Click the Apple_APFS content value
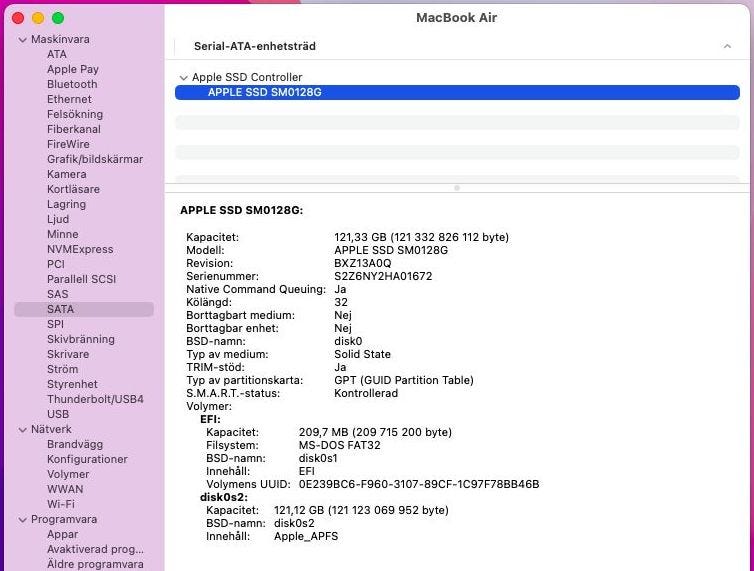The image size is (754, 571). [x=306, y=536]
